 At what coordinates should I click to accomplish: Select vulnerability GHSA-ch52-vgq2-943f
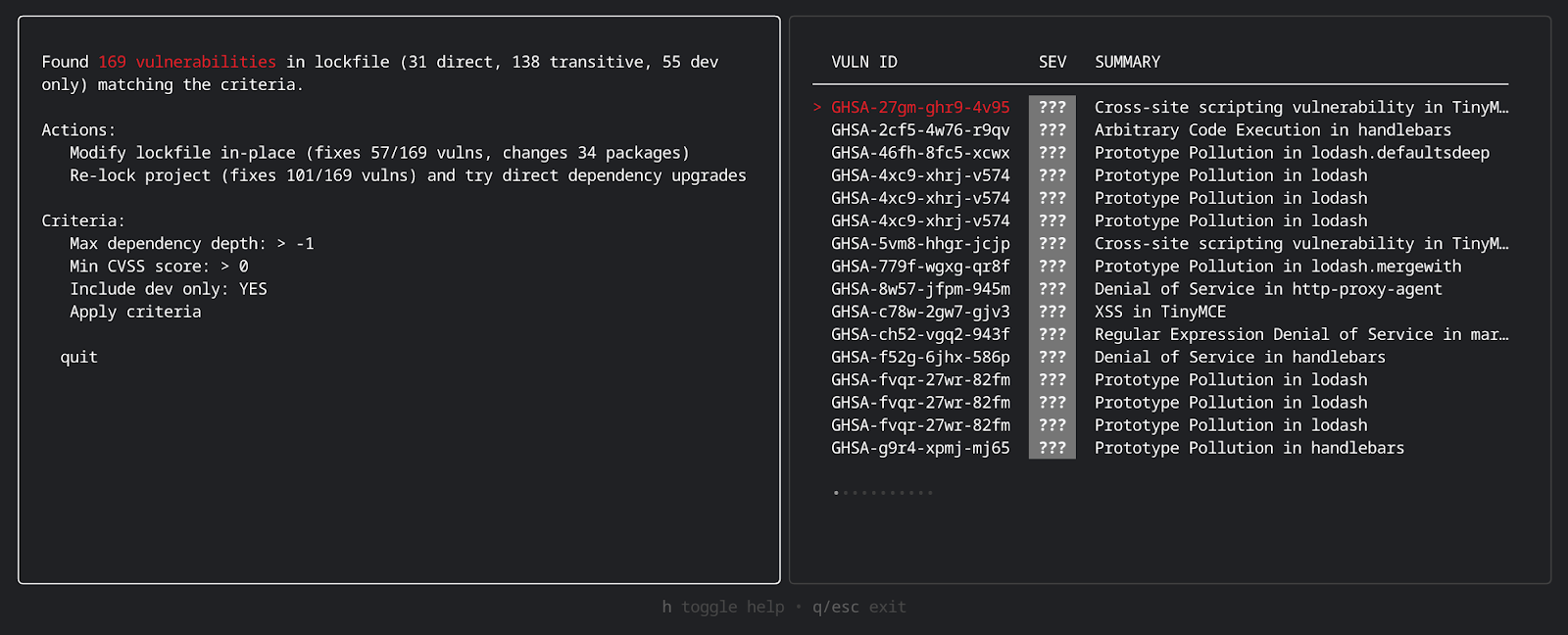point(920,334)
